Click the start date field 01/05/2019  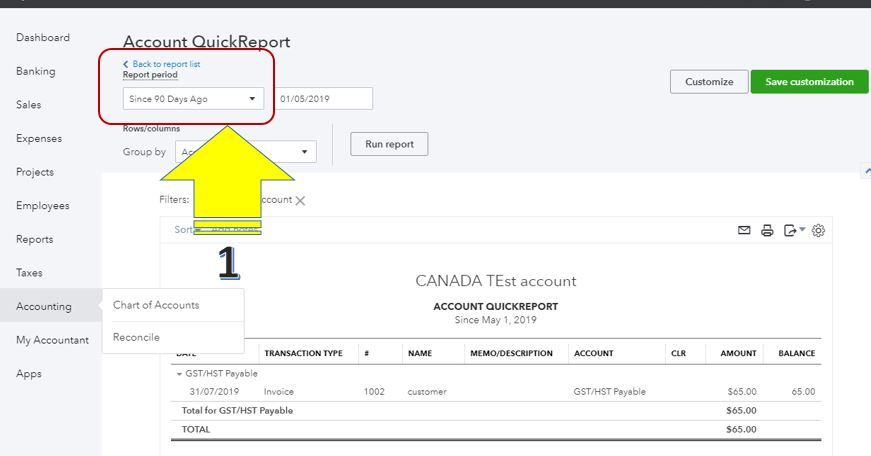pos(324,99)
